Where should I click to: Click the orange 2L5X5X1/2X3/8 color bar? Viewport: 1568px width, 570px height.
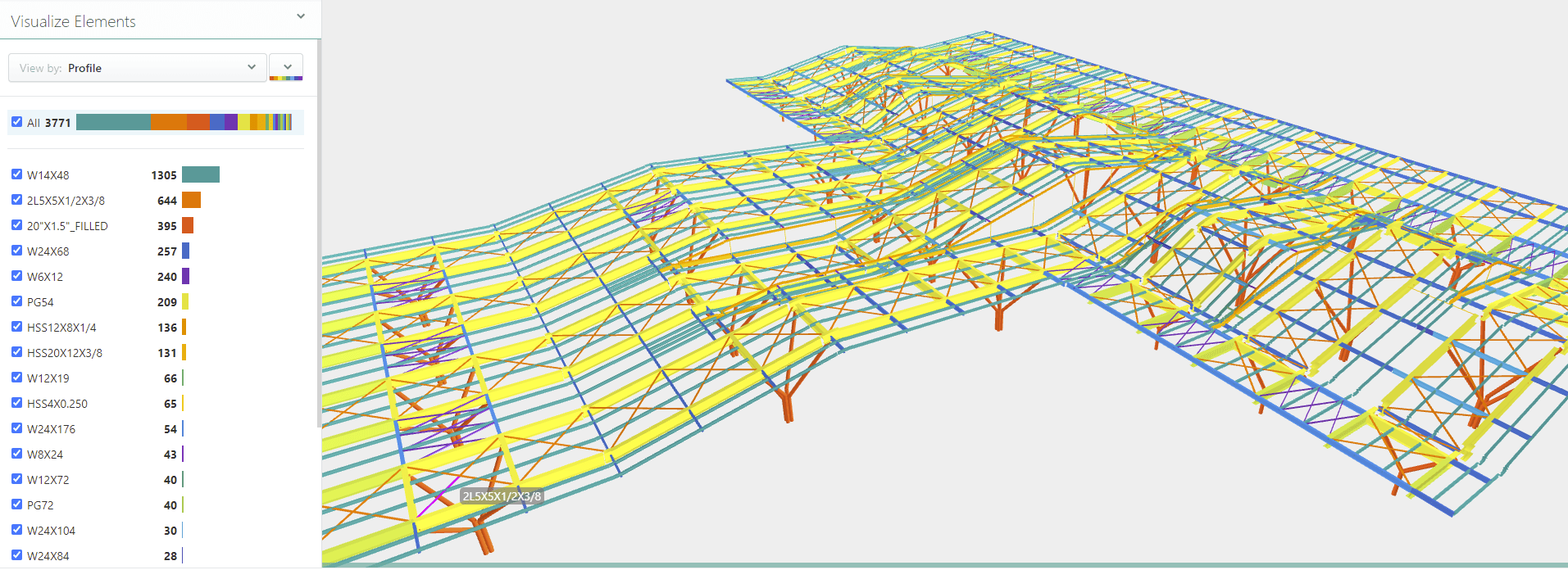[x=191, y=200]
